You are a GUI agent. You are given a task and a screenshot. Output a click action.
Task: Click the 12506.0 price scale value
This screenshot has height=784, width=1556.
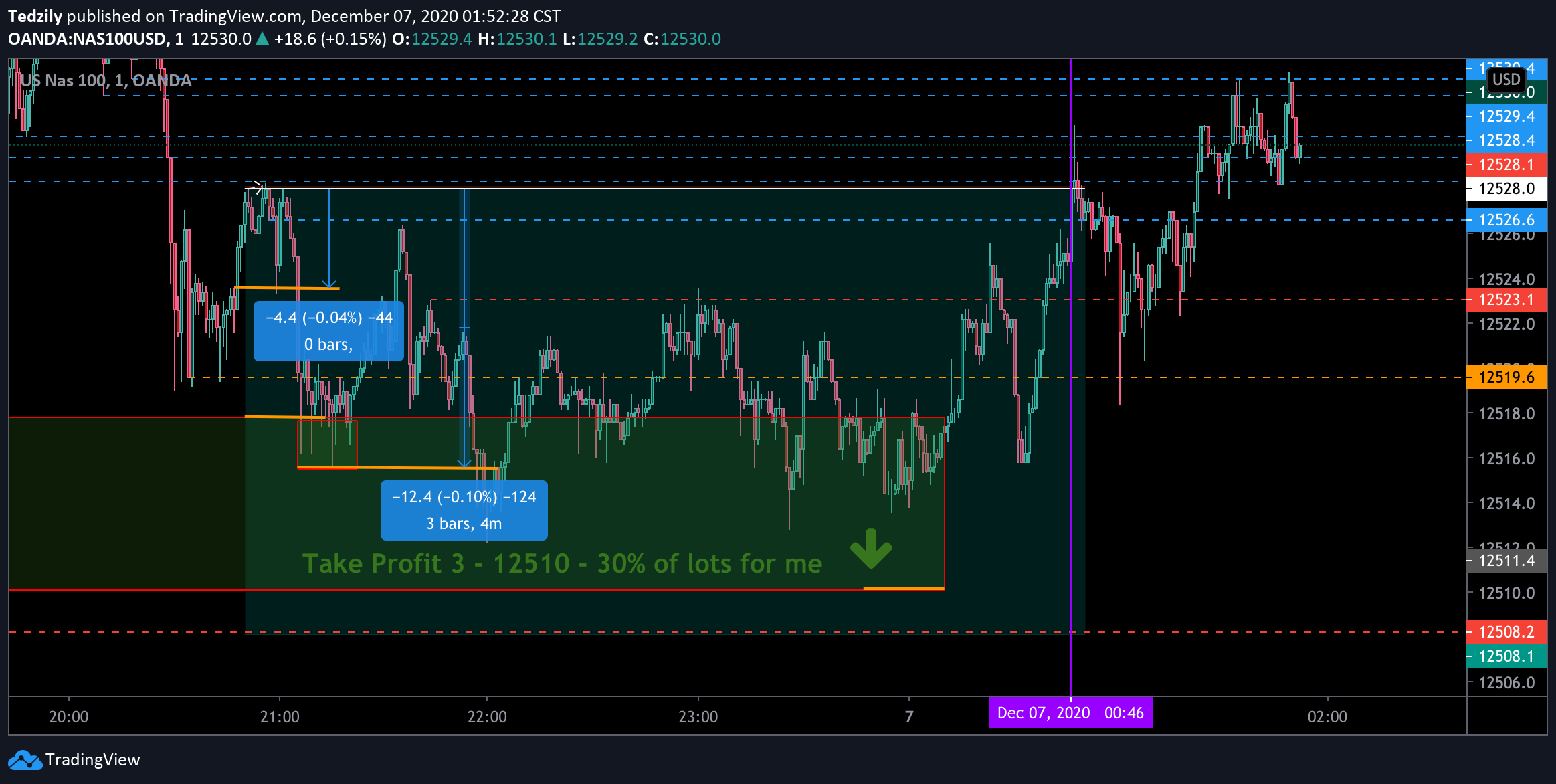pos(1506,683)
